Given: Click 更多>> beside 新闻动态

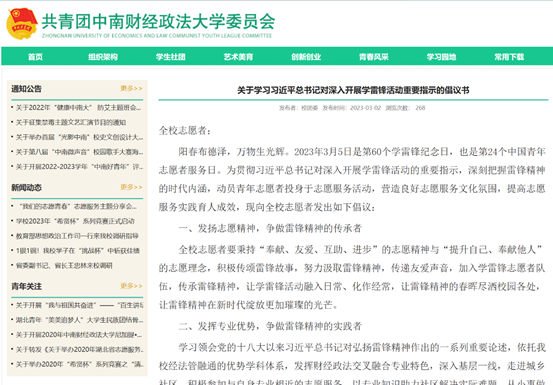Looking at the screenshot, I should [x=131, y=187].
